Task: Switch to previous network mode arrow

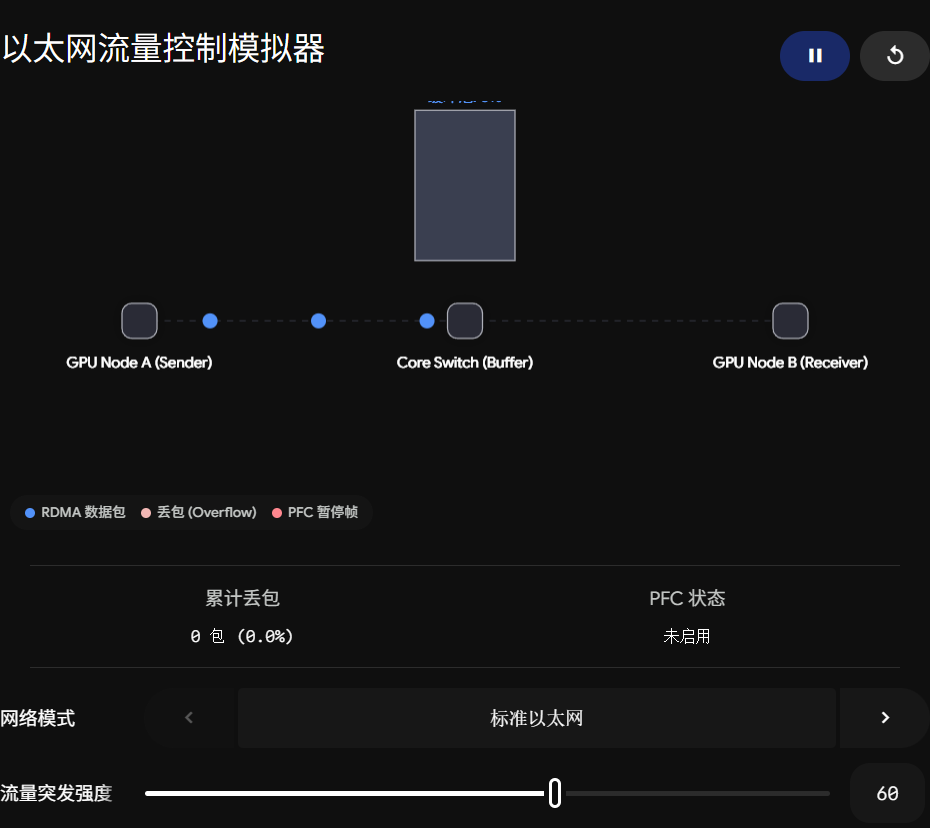Action: coord(189,718)
